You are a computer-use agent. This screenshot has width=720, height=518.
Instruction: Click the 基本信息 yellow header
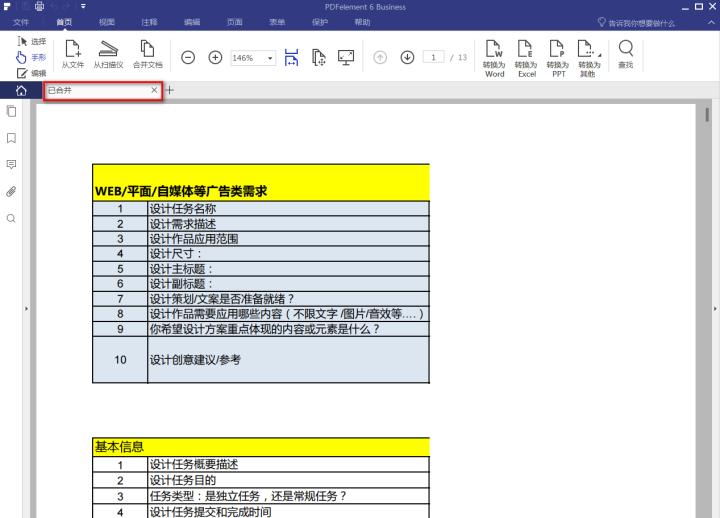(x=261, y=446)
